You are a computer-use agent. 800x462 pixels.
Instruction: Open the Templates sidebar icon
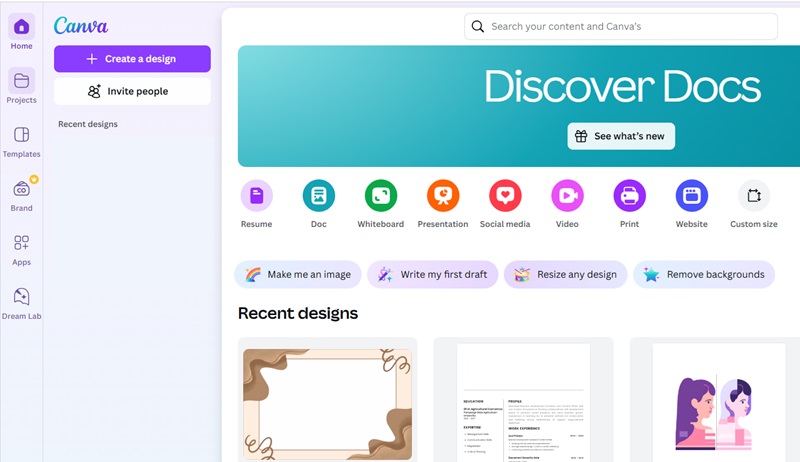click(21, 135)
